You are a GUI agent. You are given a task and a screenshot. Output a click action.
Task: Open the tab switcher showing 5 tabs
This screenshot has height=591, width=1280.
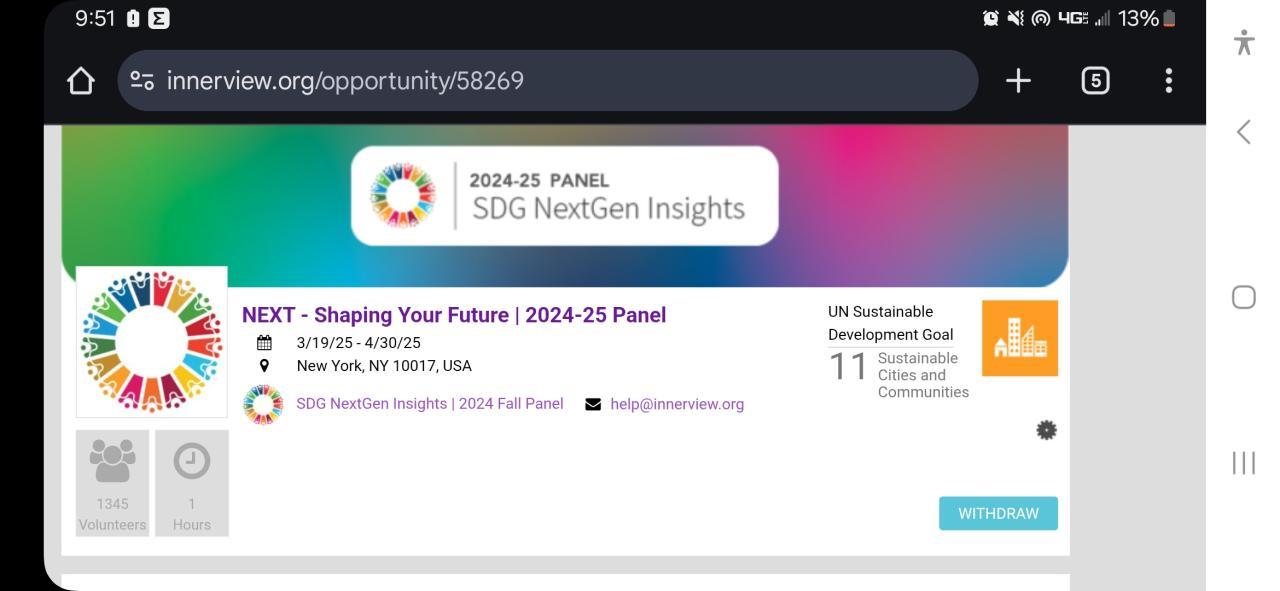coord(1095,81)
